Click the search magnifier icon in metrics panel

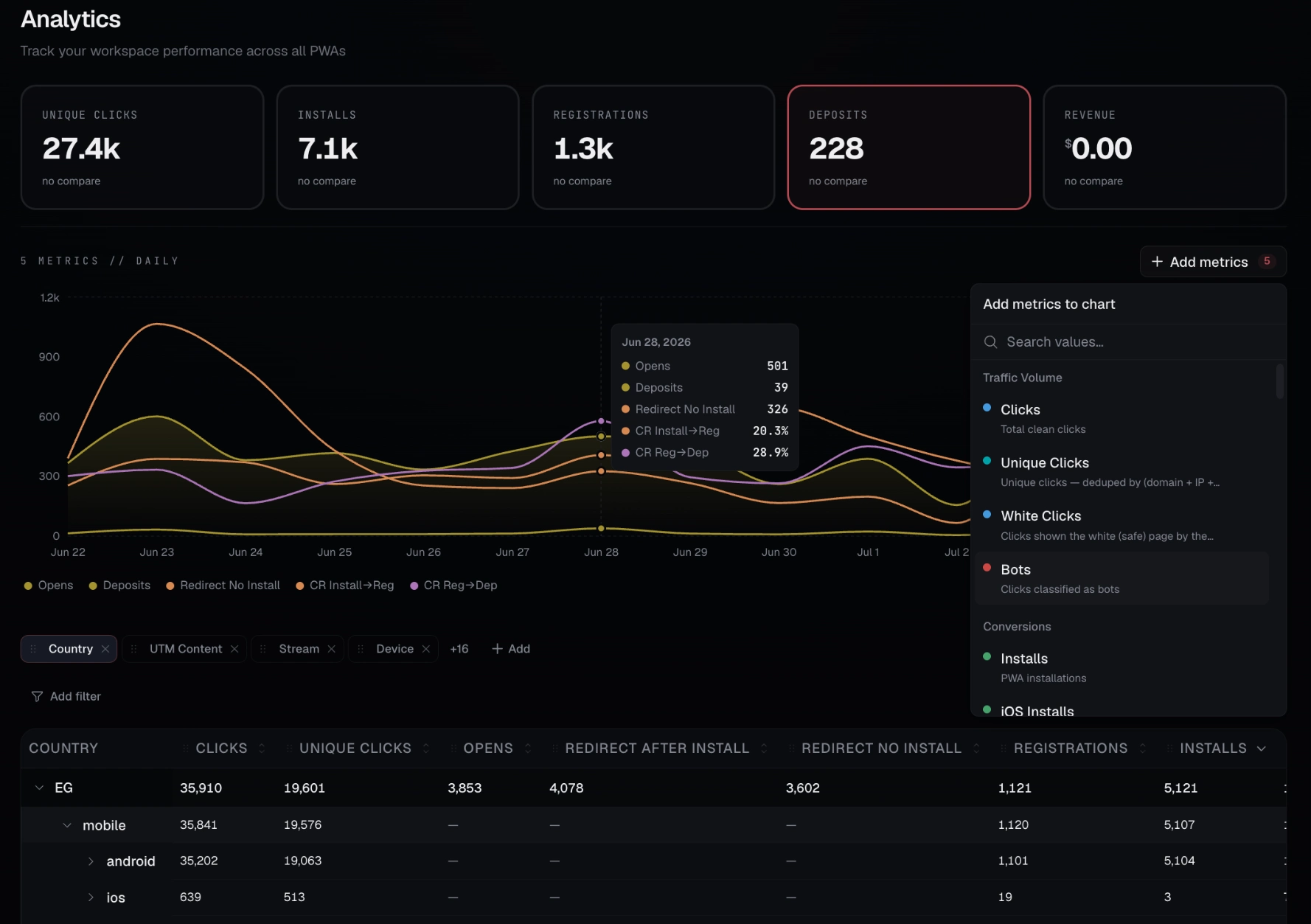[991, 342]
